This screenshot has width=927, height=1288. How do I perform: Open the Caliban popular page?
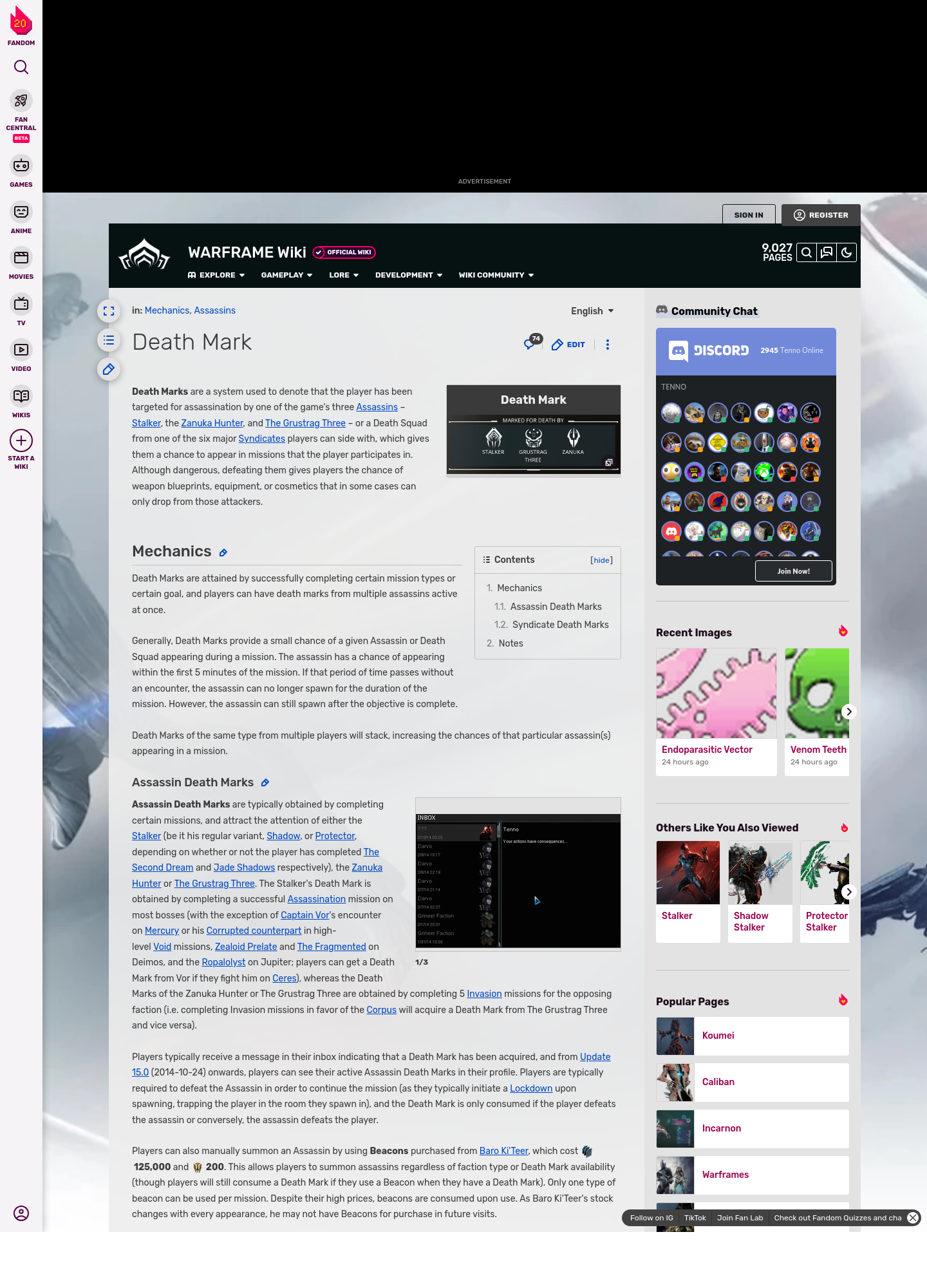pyautogui.click(x=753, y=1082)
